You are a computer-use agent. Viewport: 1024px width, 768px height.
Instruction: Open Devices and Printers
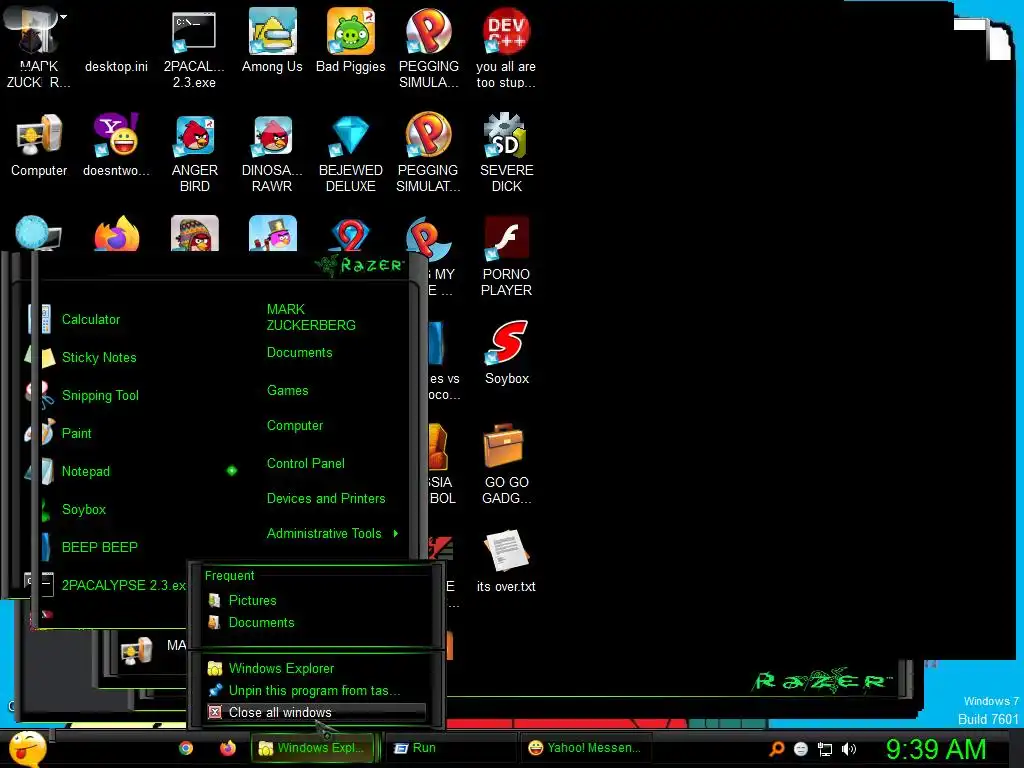click(x=326, y=498)
